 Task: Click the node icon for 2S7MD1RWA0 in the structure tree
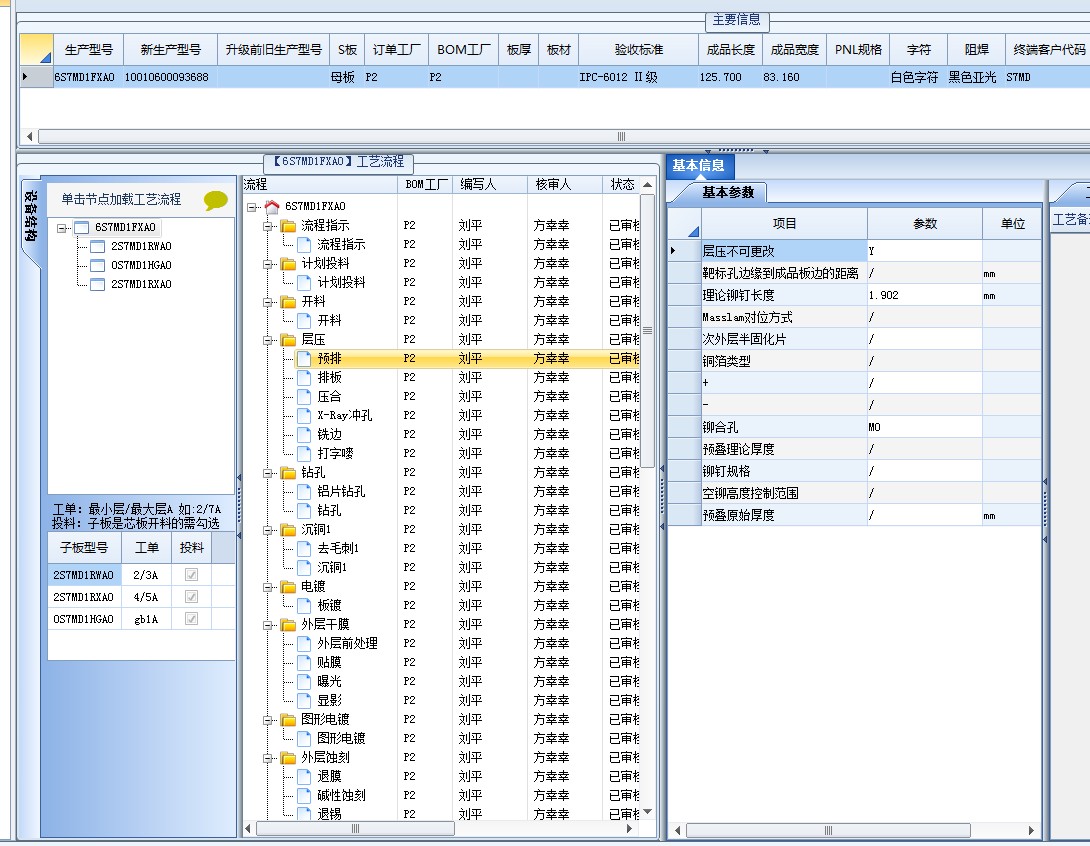coord(98,247)
